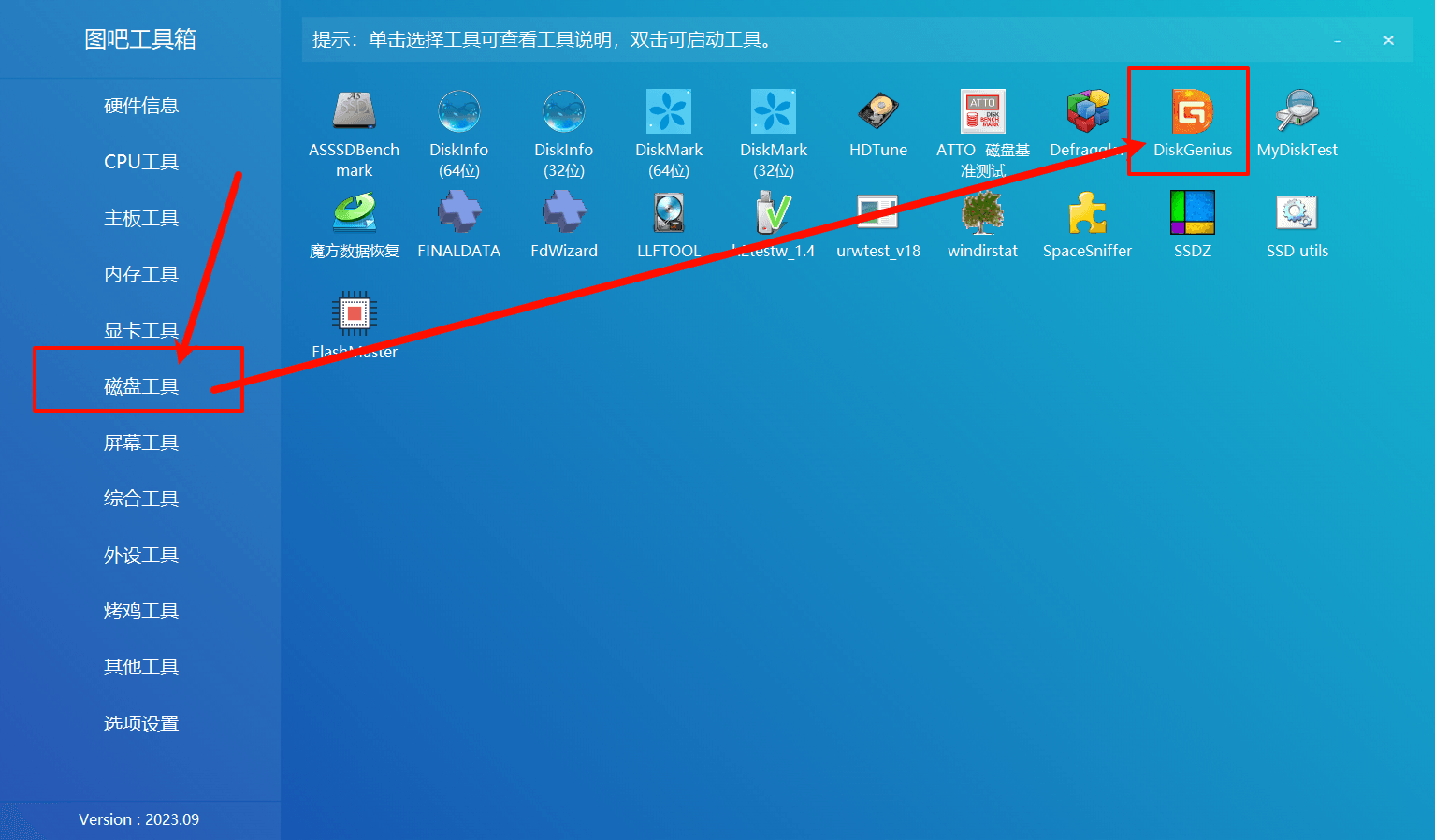The image size is (1435, 840).
Task: Select the DiskMark (32位) icon
Action: [773, 112]
